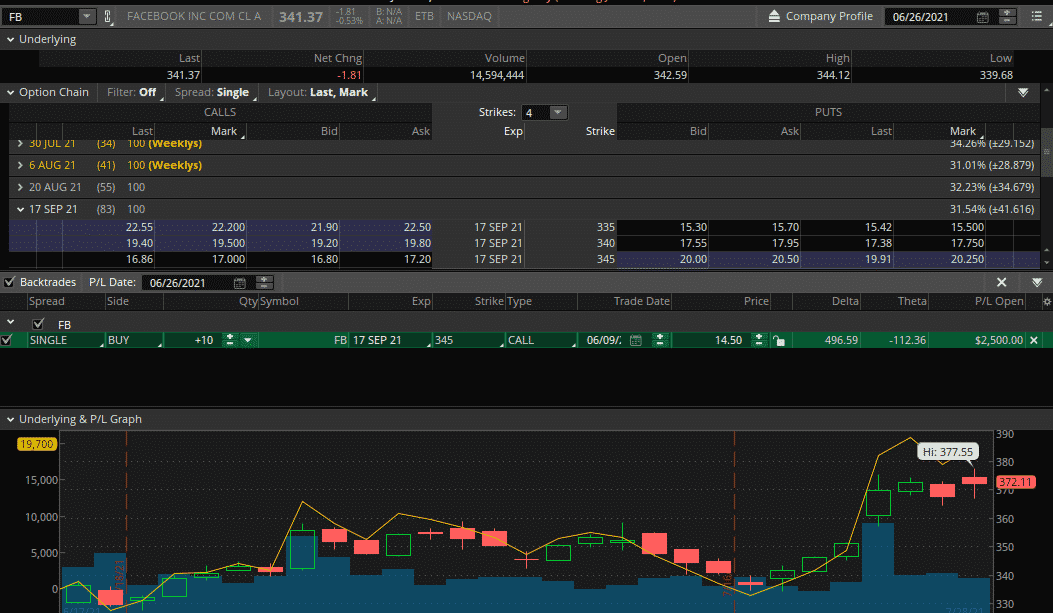Click the Company Profile button
1053x613 pixels.
[x=830, y=15]
